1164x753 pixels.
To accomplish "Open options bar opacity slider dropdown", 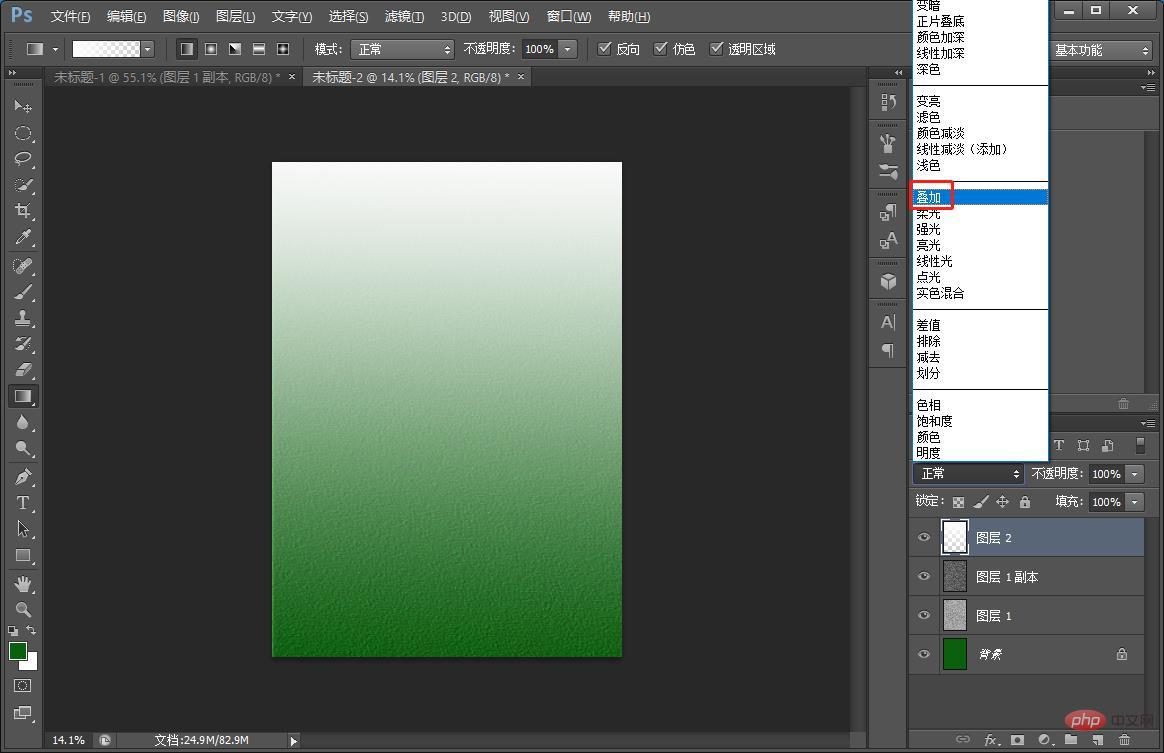I will (568, 49).
